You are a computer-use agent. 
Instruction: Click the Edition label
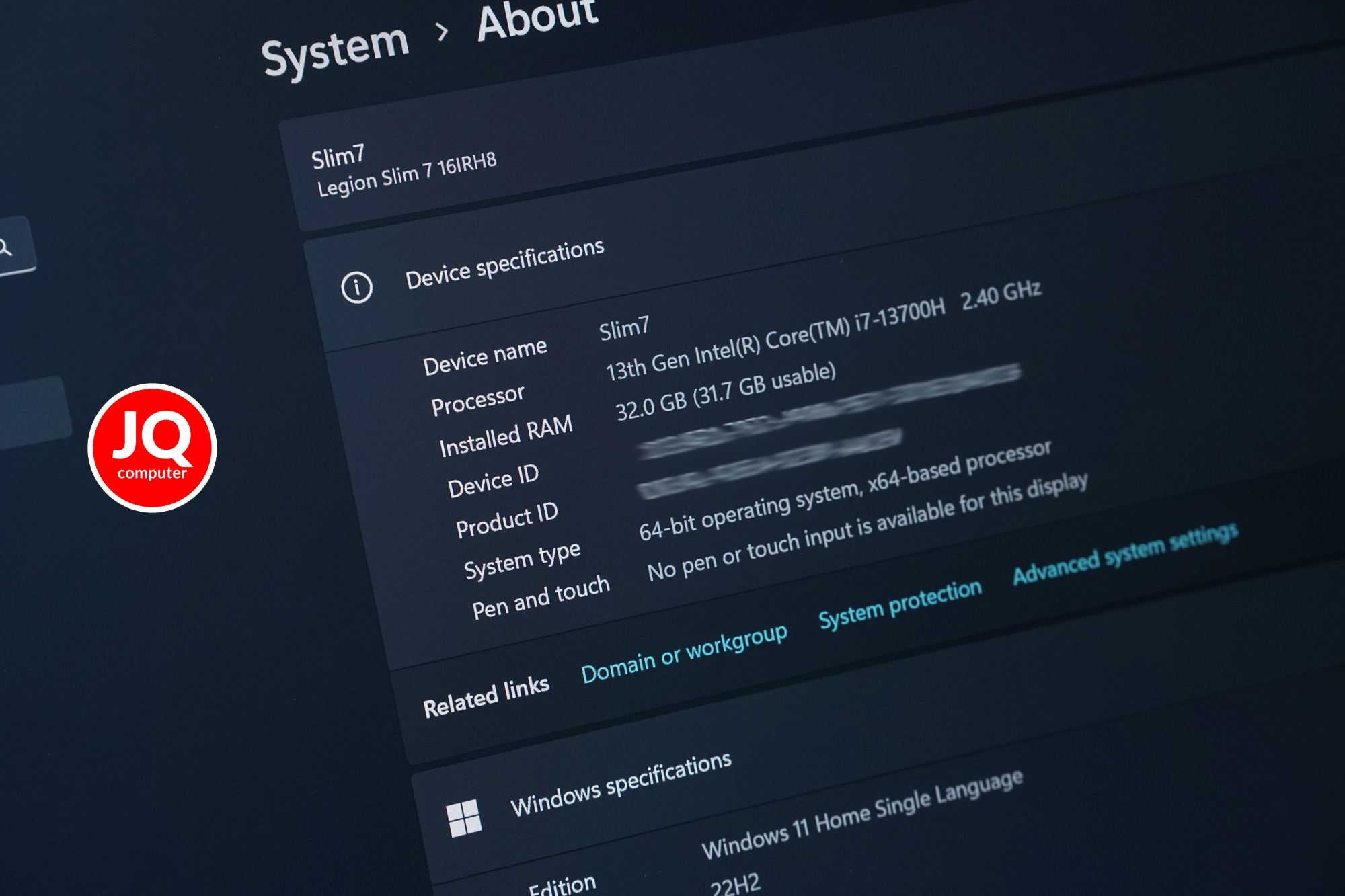click(x=562, y=885)
